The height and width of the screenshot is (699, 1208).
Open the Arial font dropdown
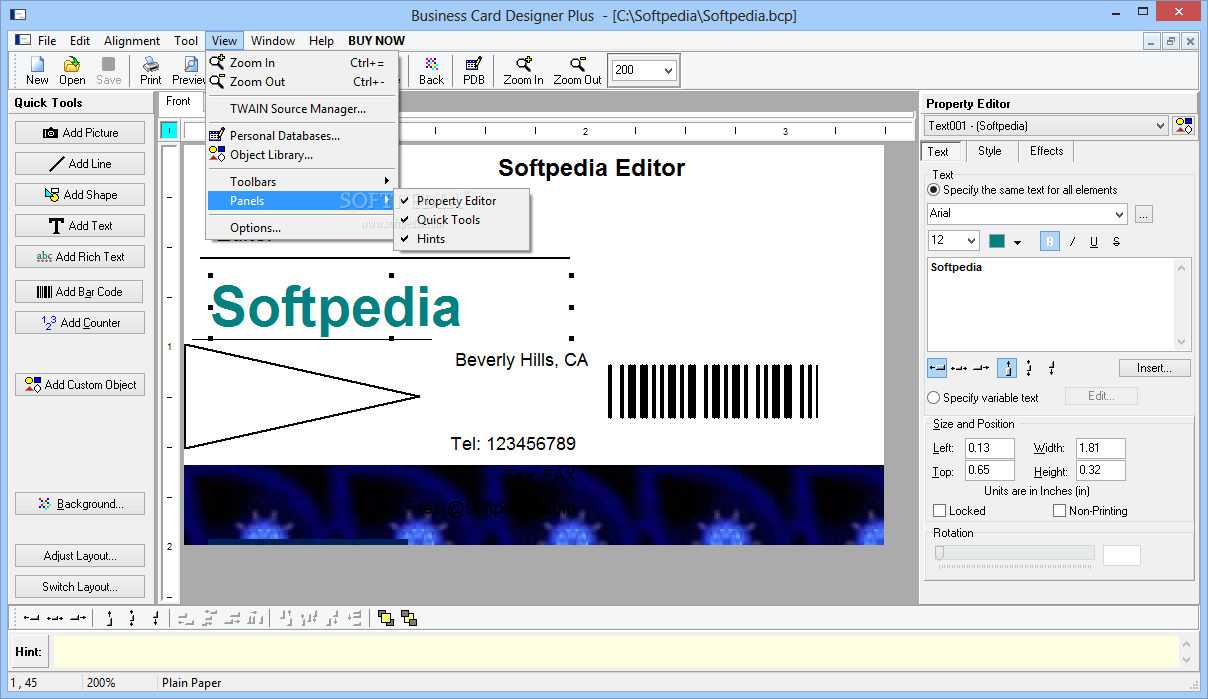coord(1119,214)
